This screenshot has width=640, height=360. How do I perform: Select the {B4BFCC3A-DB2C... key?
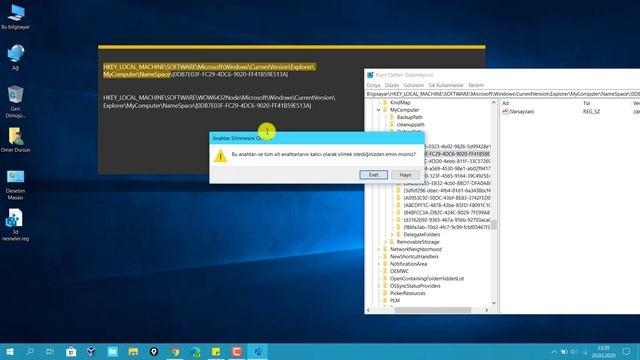click(x=447, y=213)
